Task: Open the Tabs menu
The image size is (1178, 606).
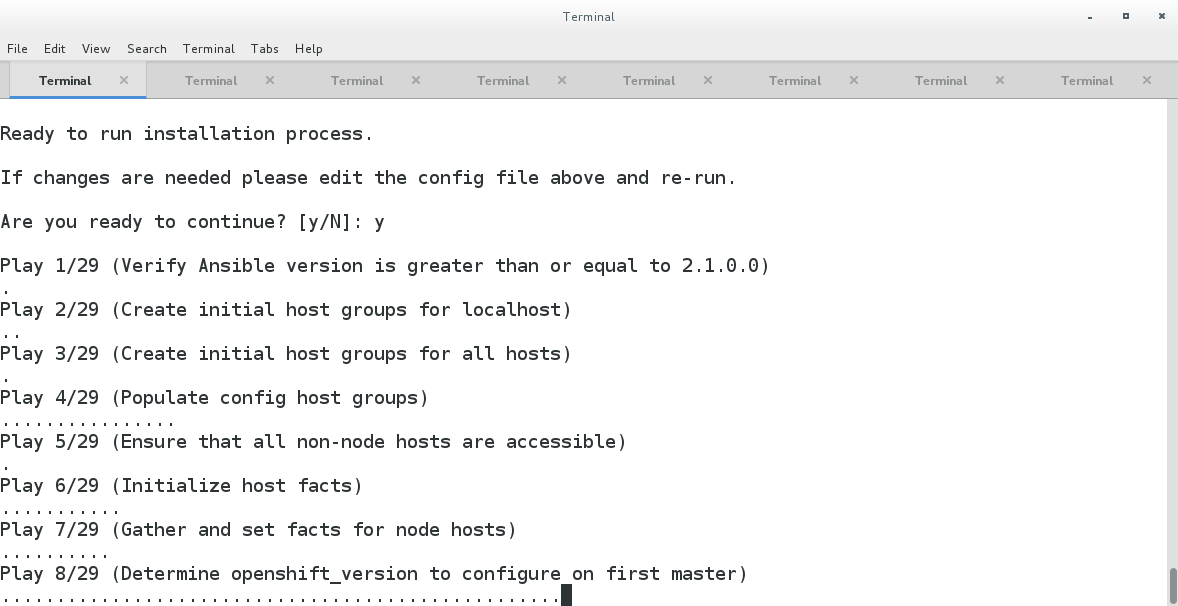Action: pyautogui.click(x=265, y=48)
